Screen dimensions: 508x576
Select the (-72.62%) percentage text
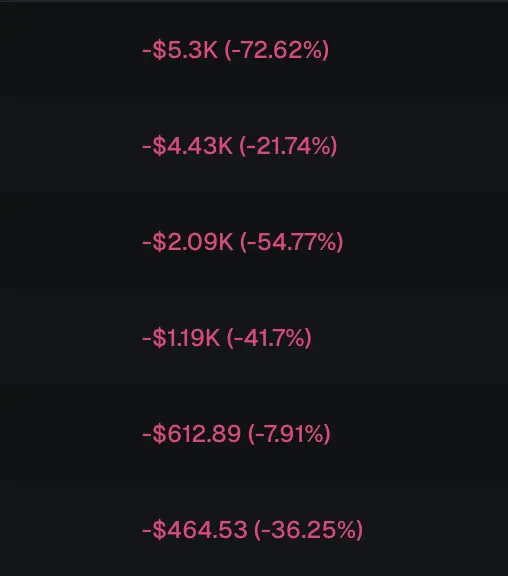277,50
